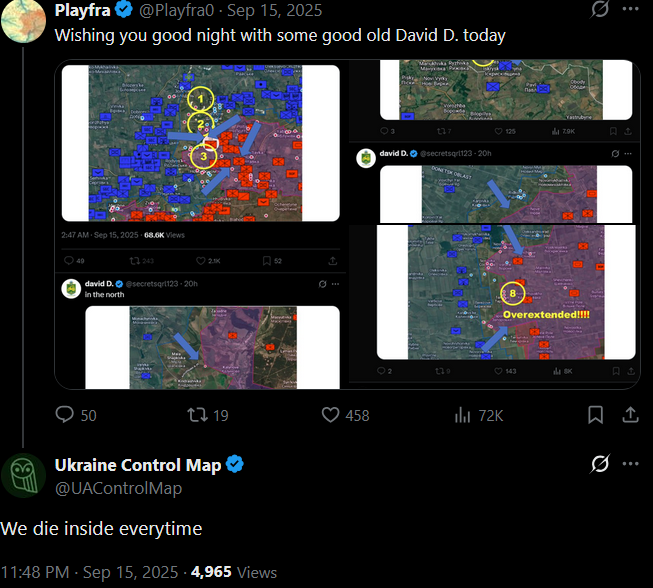Open Grok icon on Playfra's post
653x588 pixels.
coord(600,9)
